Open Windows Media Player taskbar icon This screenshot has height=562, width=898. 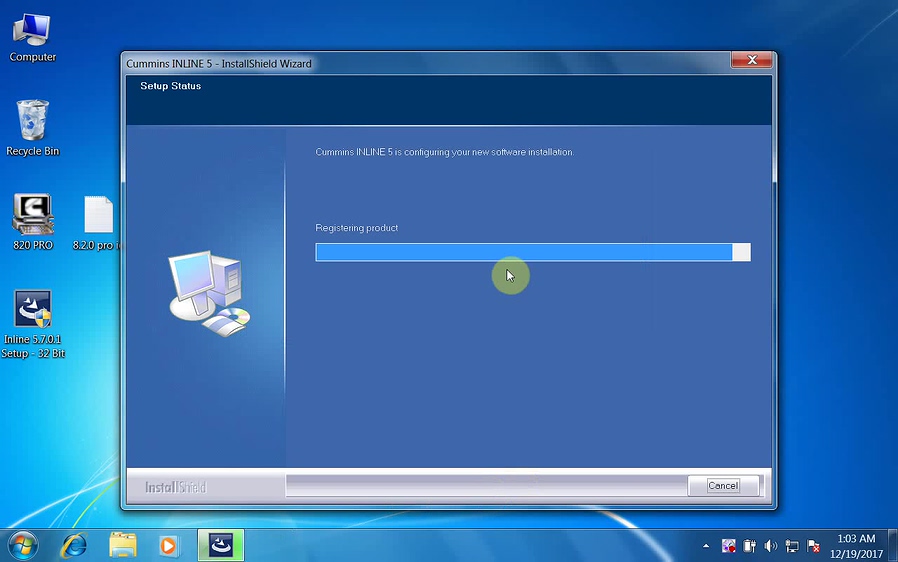pyautogui.click(x=168, y=545)
